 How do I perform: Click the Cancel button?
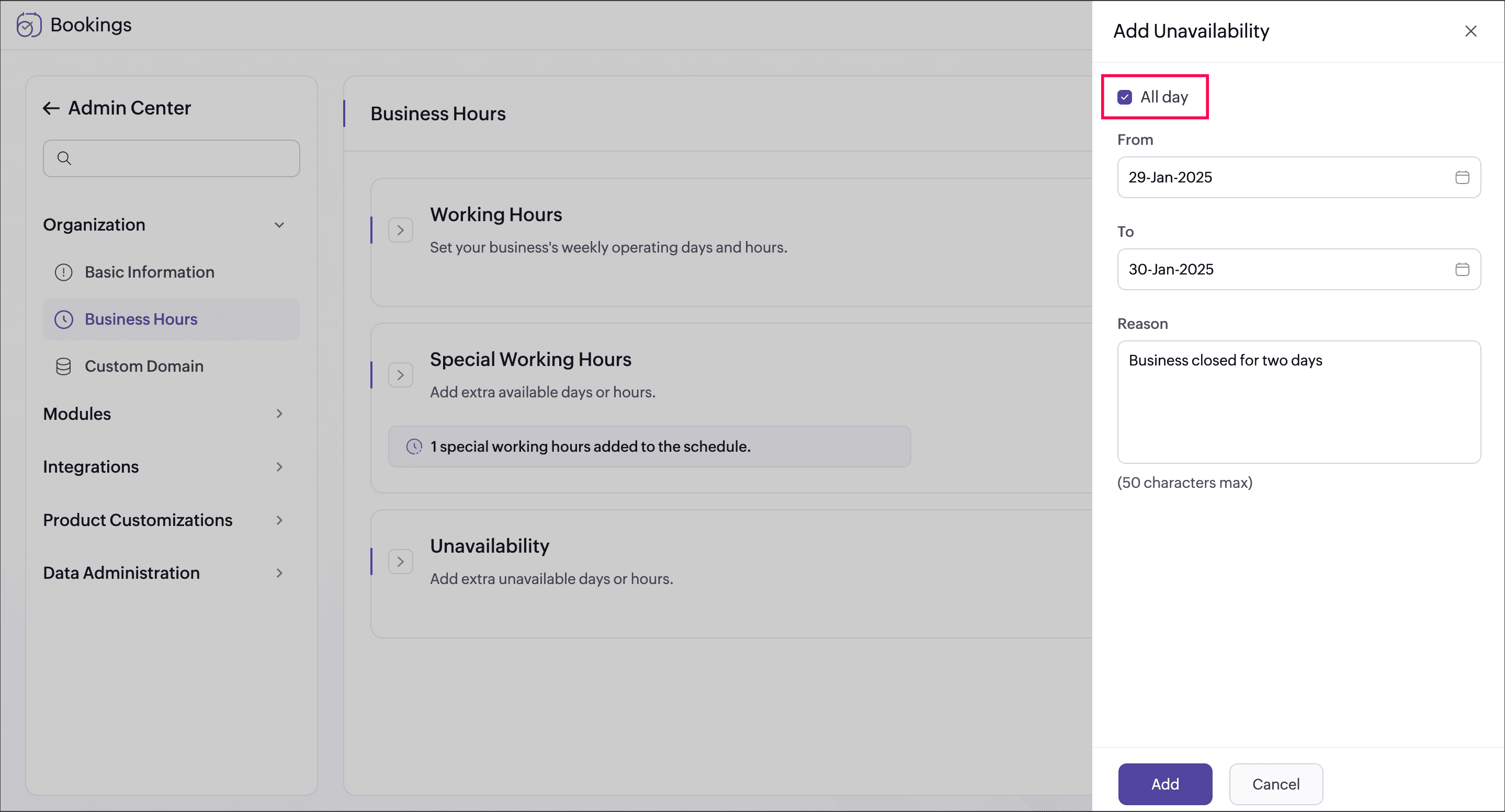1276,784
